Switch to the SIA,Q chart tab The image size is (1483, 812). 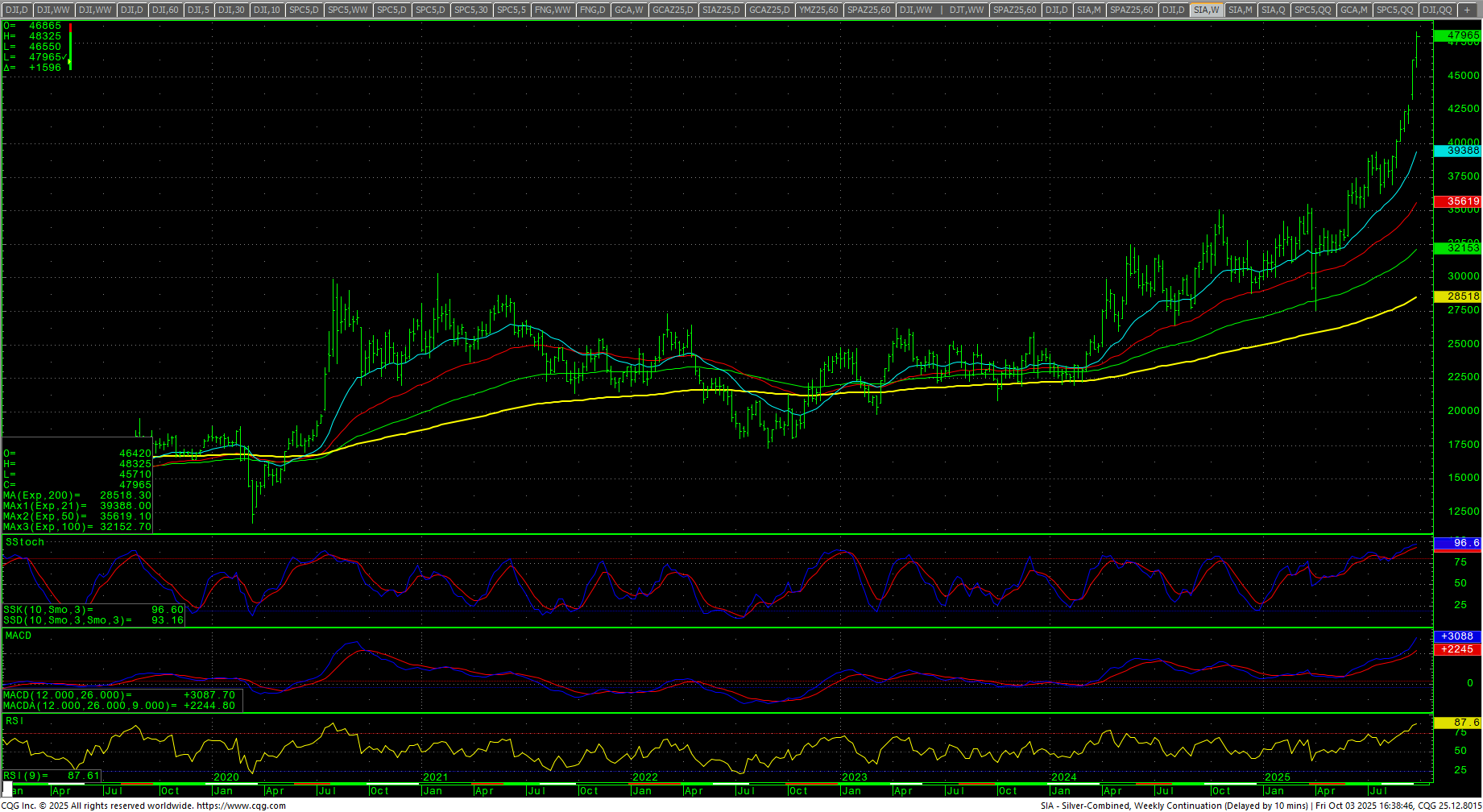(x=1273, y=10)
